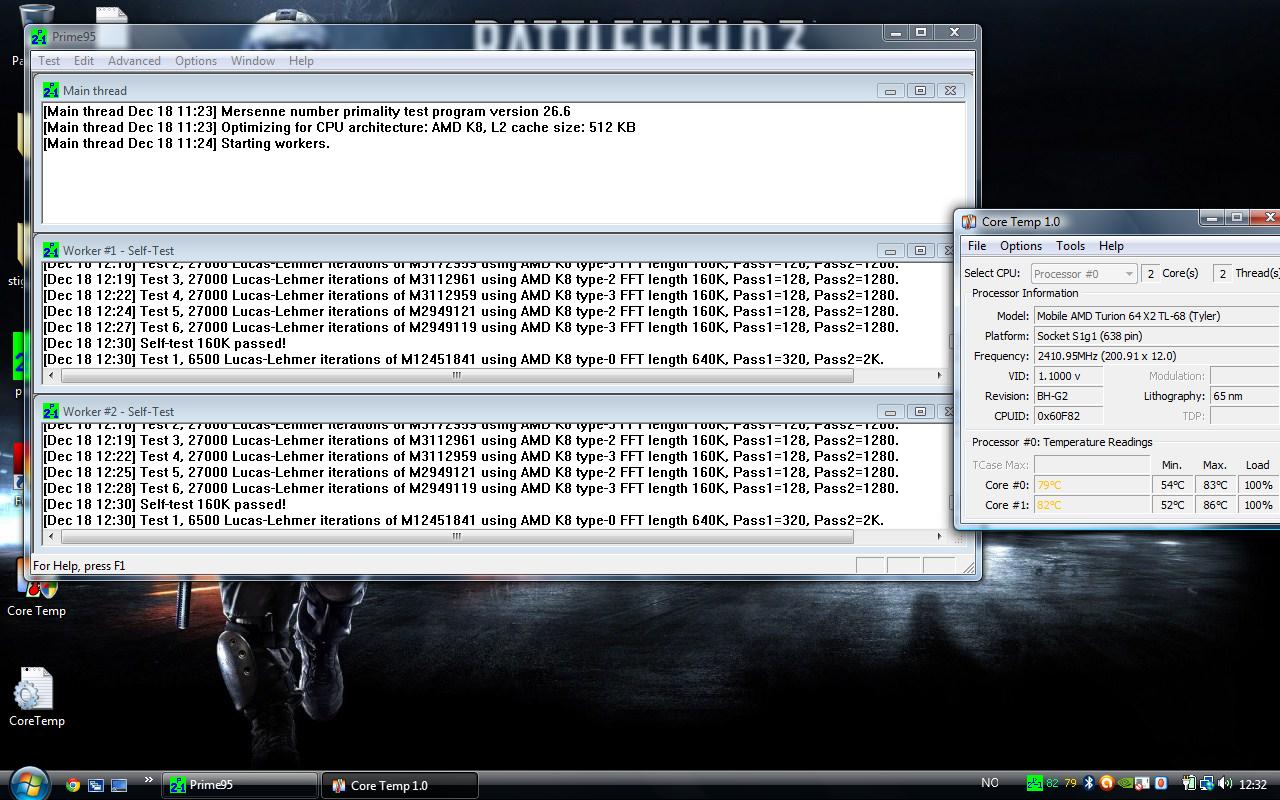1280x800 pixels.
Task: Click the Main thread window icon
Action: (x=51, y=90)
